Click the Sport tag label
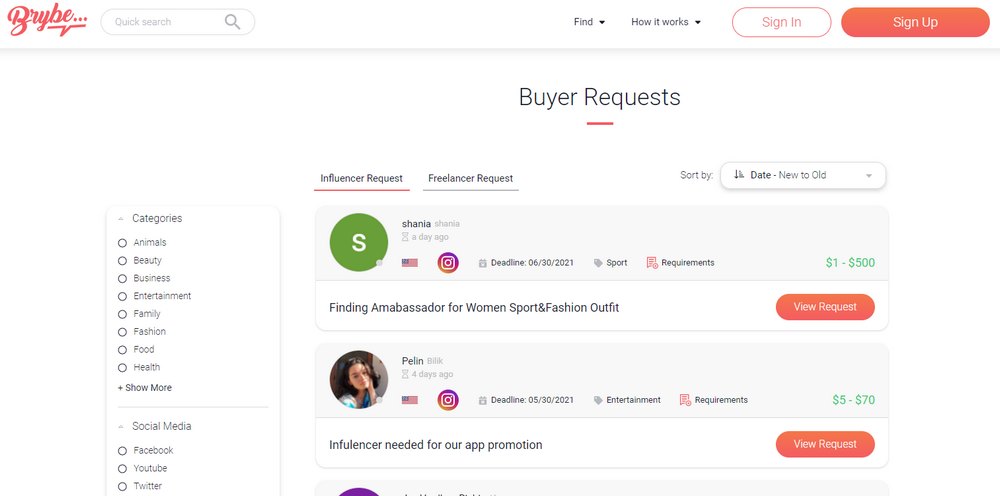1000x496 pixels. tap(617, 263)
